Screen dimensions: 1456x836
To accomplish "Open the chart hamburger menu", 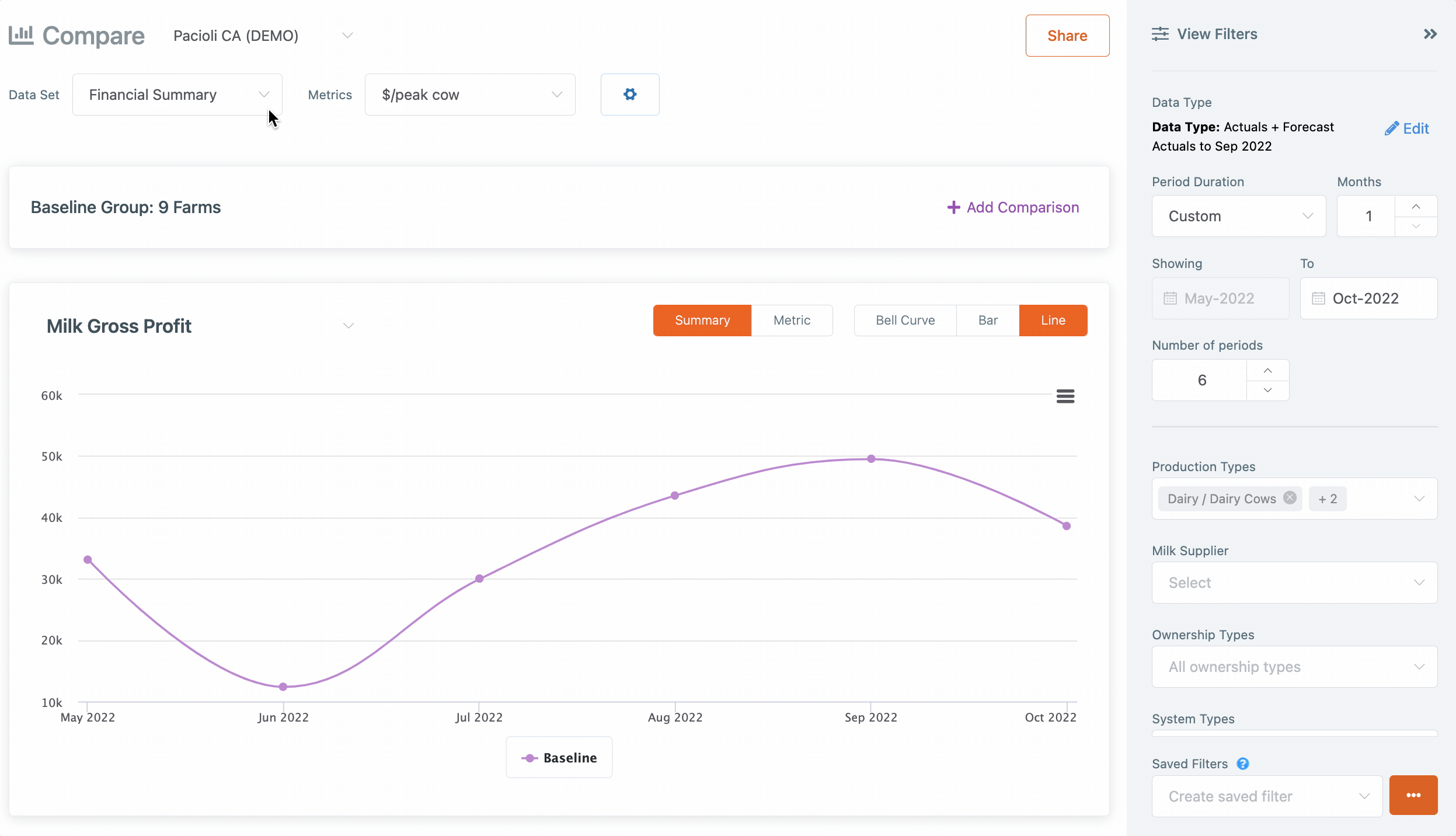I will pyautogui.click(x=1065, y=396).
